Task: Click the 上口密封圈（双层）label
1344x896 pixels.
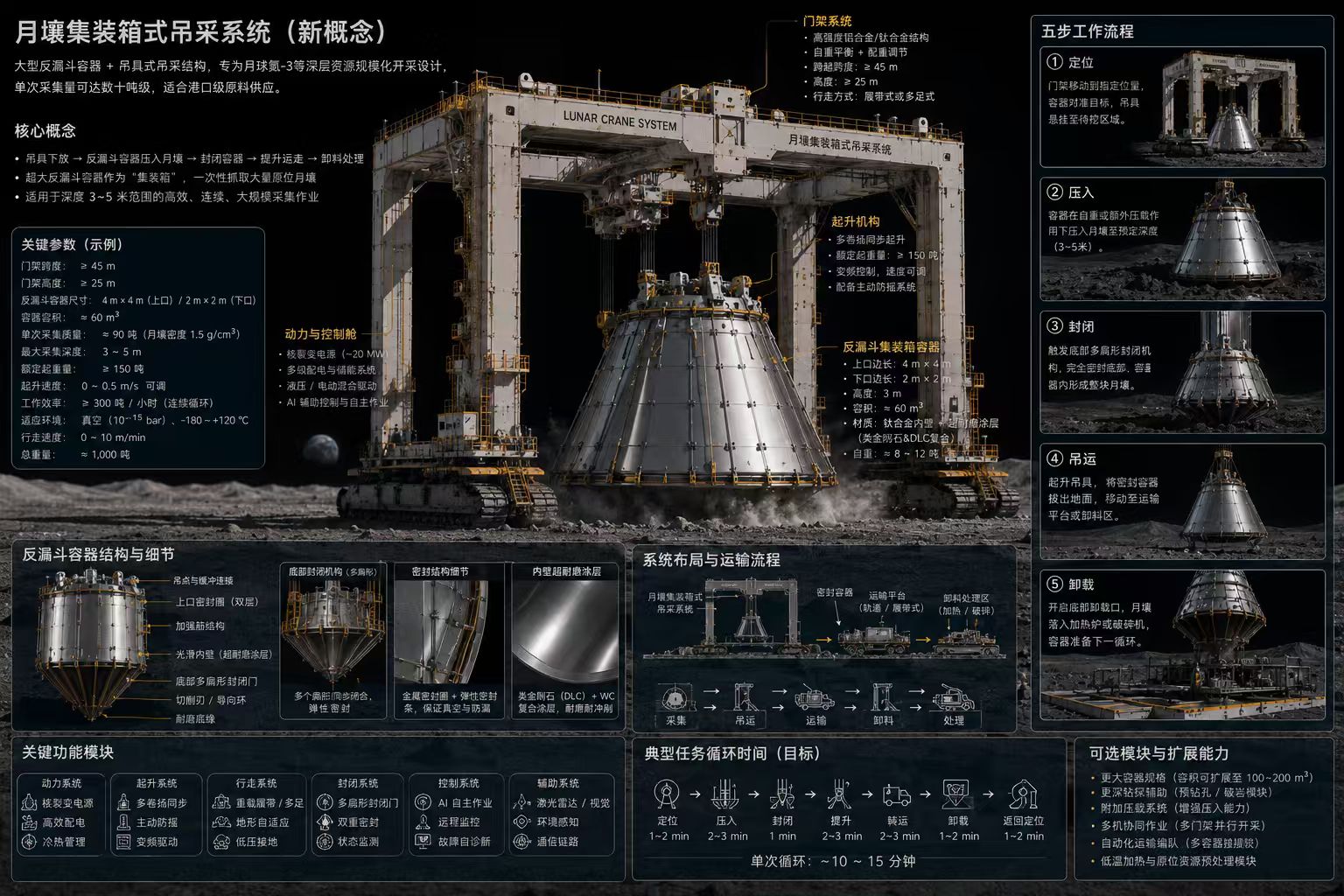Action: (x=217, y=602)
